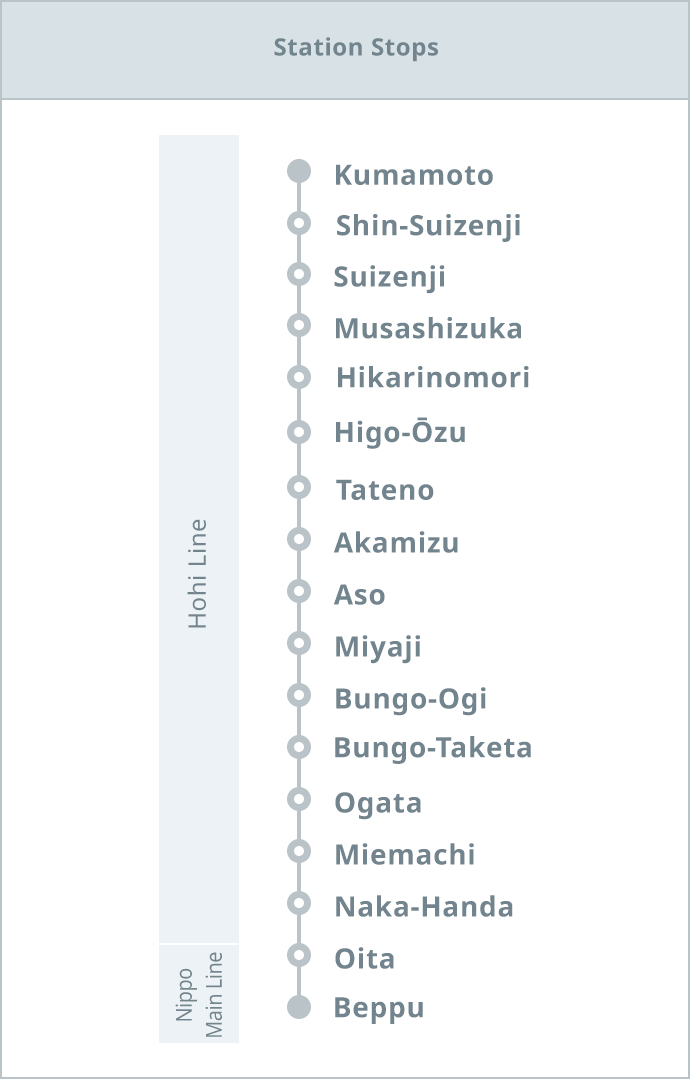The width and height of the screenshot is (690, 1079).
Task: Click the Suizenji station name
Action: 389,277
